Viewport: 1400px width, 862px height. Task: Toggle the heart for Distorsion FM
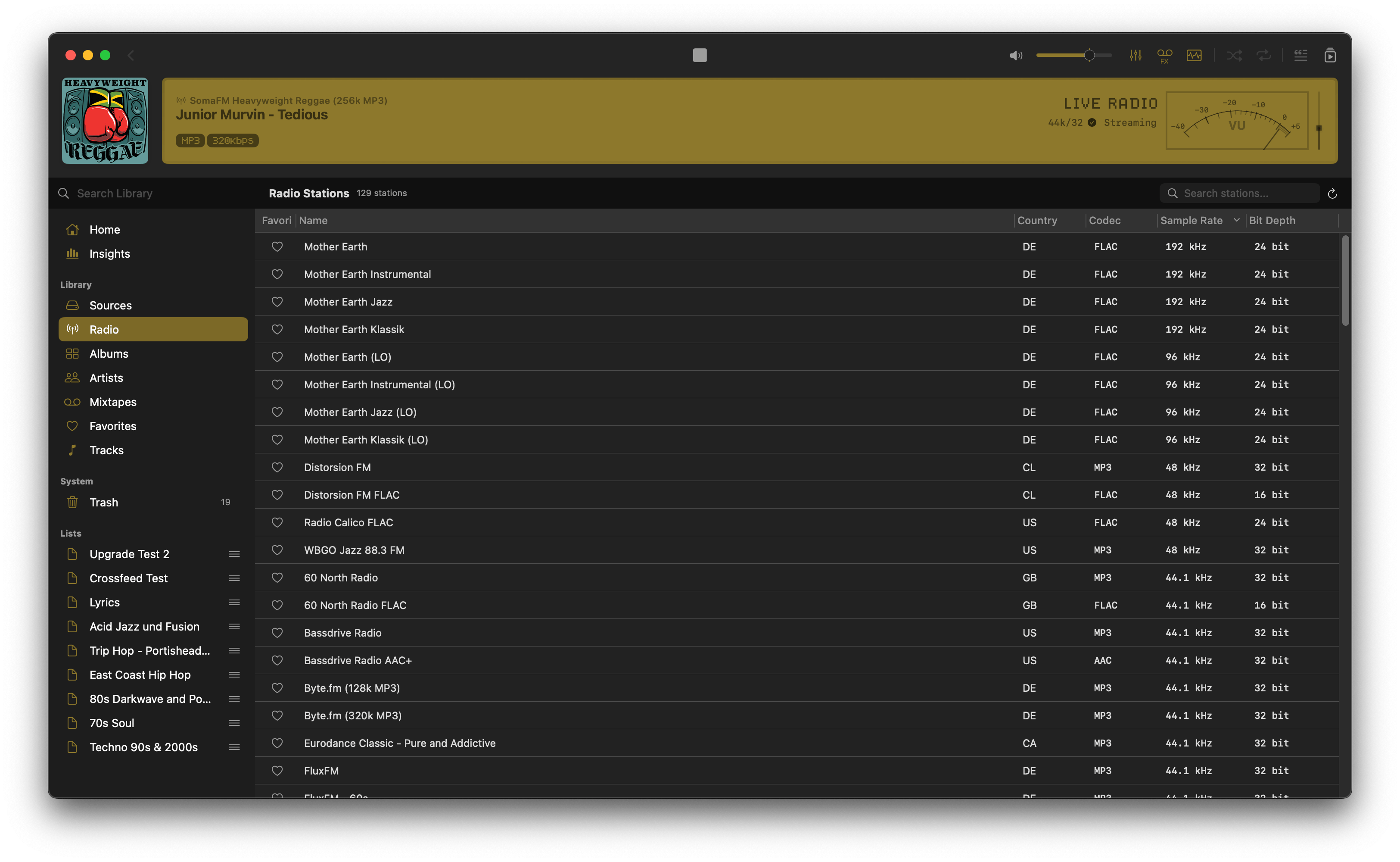tap(277, 468)
